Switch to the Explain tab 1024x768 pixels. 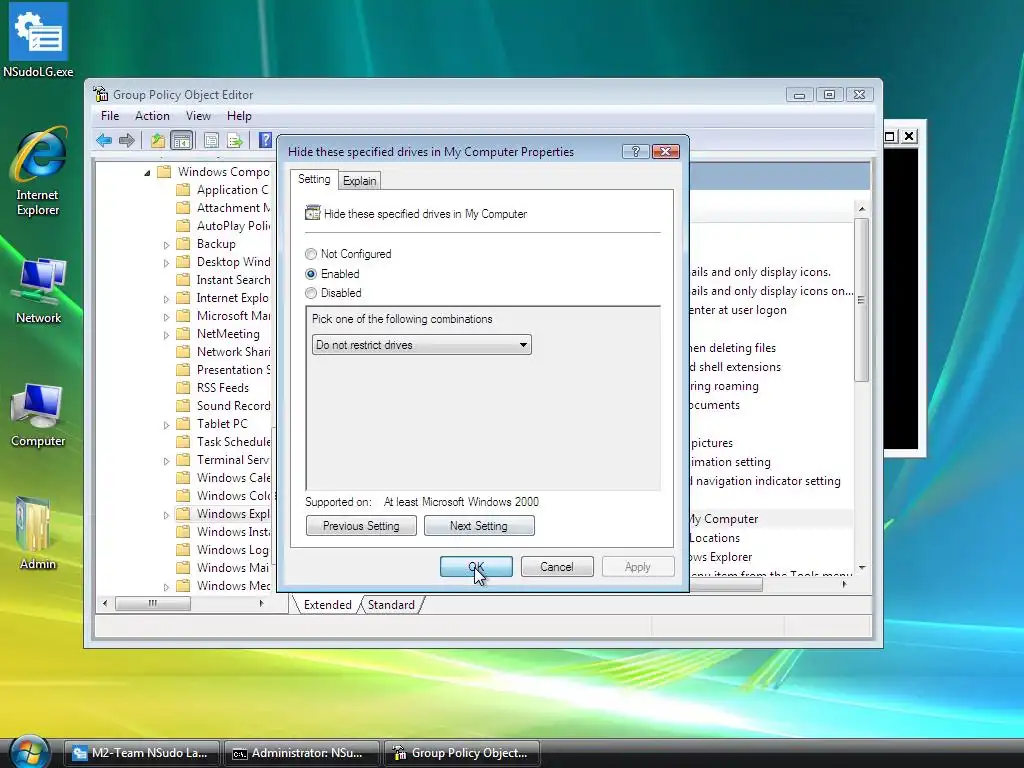coord(359,181)
